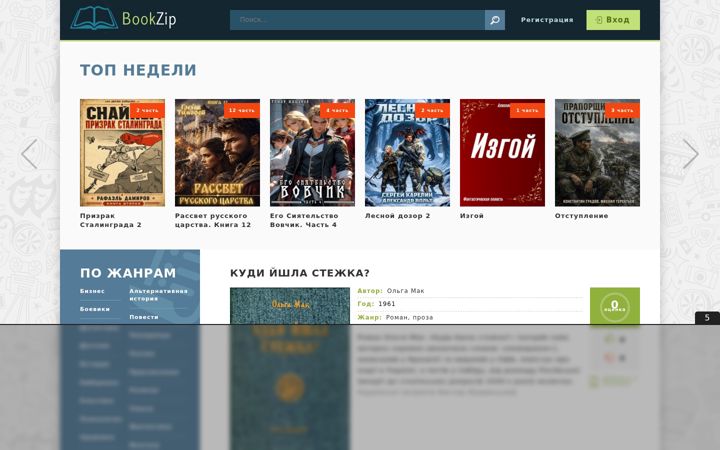Click the Вход login button
The height and width of the screenshot is (450, 720).
point(613,20)
